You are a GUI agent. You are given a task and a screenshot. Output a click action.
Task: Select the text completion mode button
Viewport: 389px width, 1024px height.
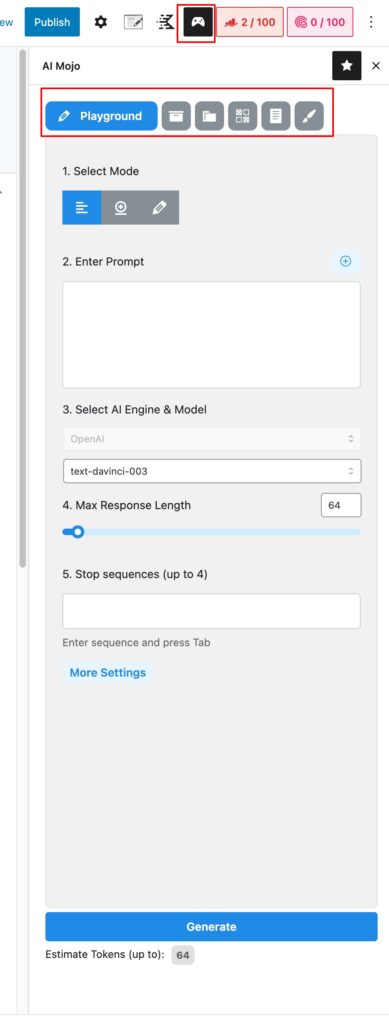(82, 208)
